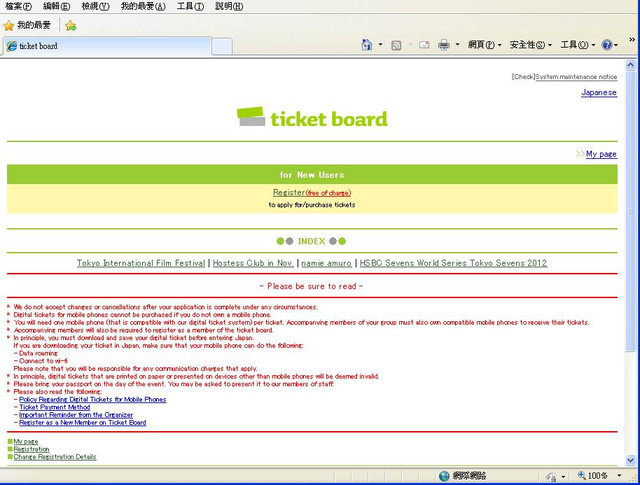
Task: Switch to Japanese language link
Action: (x=599, y=93)
